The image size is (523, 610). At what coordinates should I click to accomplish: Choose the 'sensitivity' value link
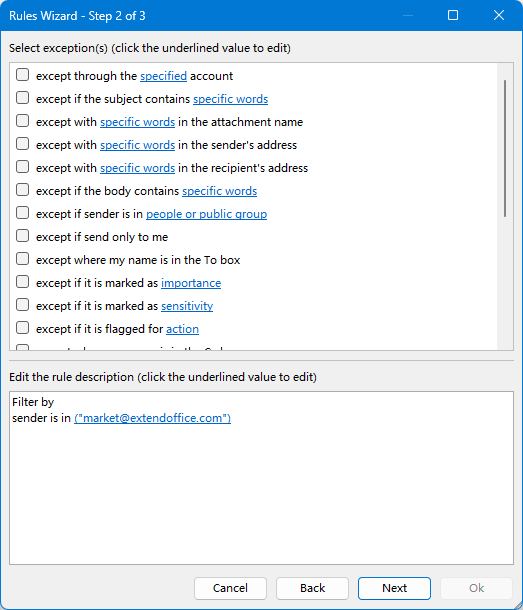187,306
